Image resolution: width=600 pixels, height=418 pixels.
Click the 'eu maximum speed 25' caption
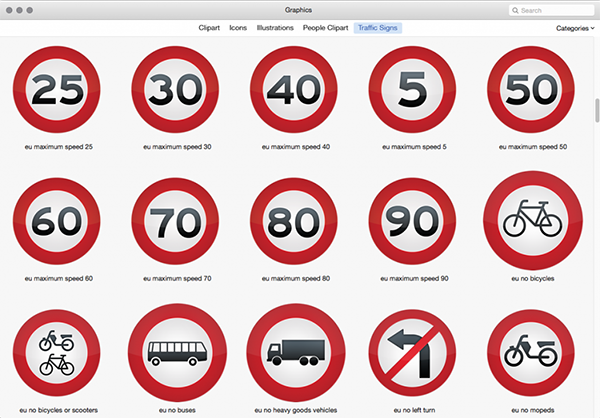59,147
